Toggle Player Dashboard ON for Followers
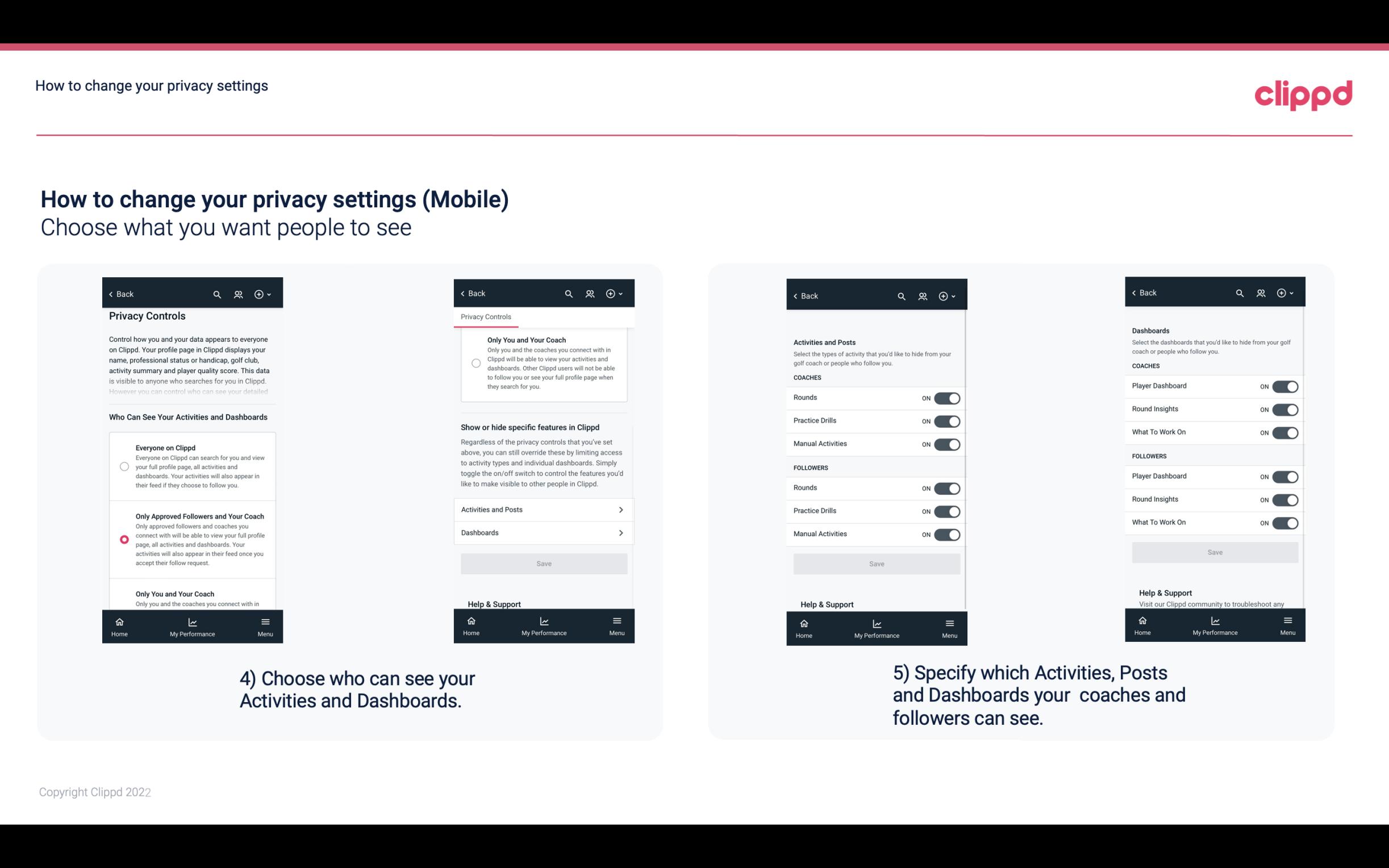Viewport: 1389px width, 868px height. pyautogui.click(x=1284, y=476)
